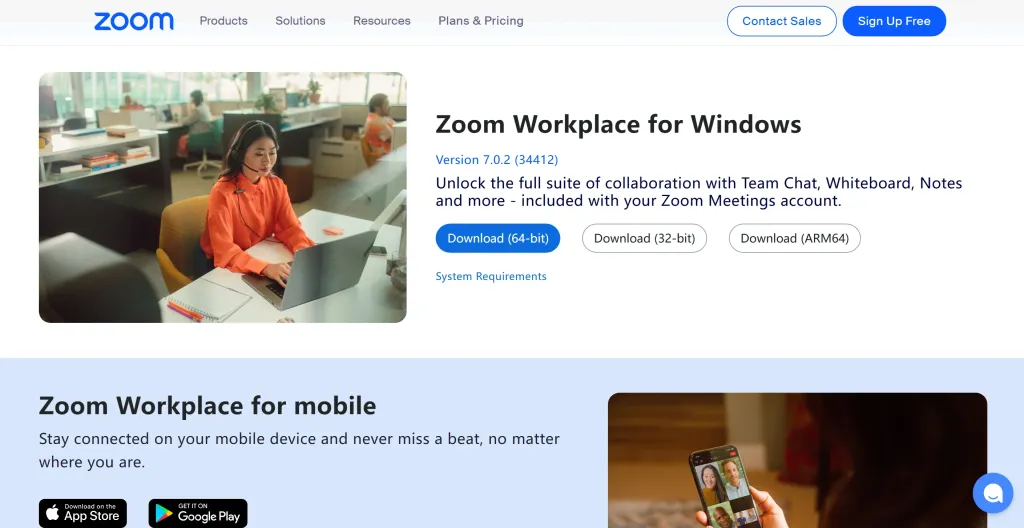Open the chat support bubble icon

(993, 493)
